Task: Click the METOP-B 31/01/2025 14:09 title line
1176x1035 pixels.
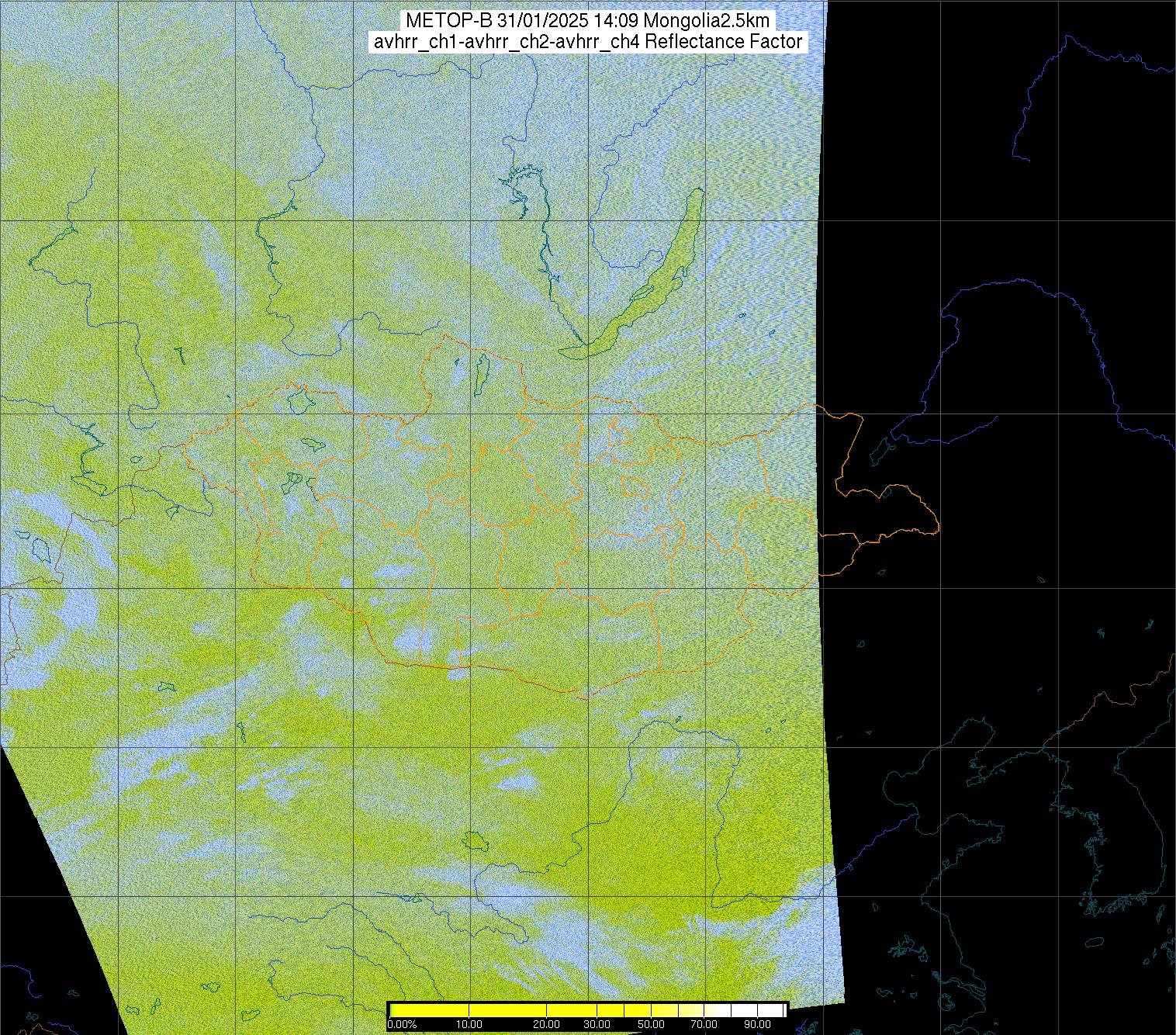Action: coord(588,21)
